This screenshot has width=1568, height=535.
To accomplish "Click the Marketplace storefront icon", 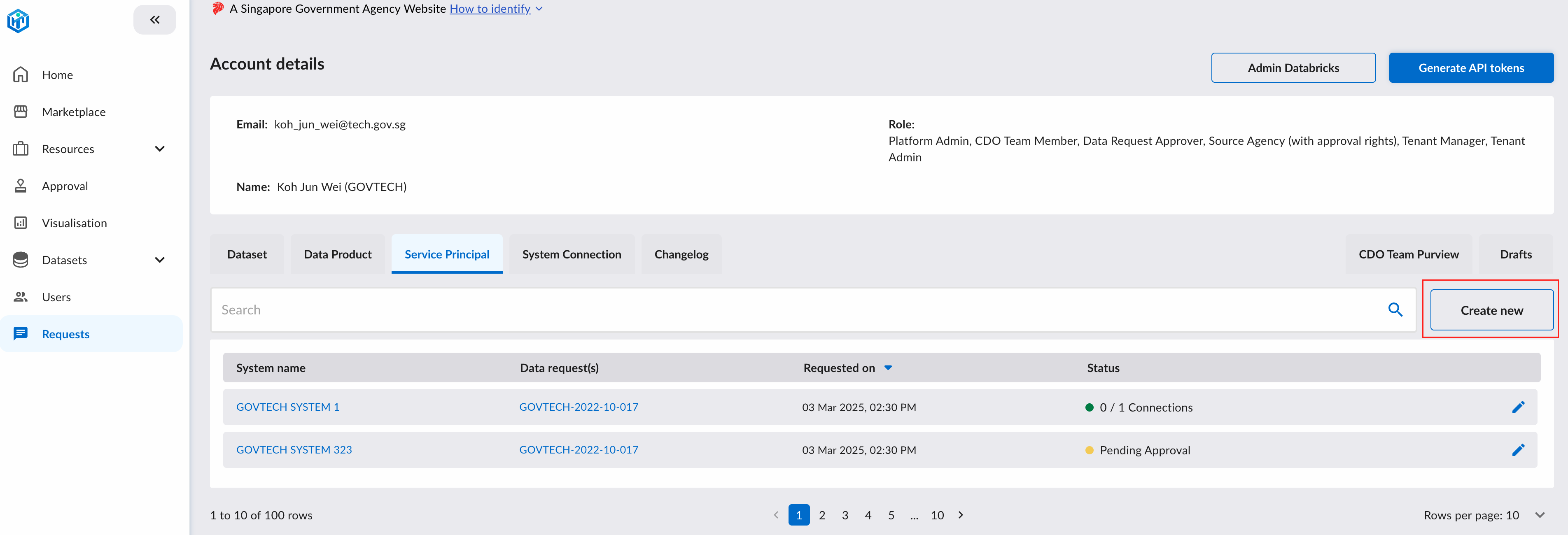I will [x=21, y=112].
